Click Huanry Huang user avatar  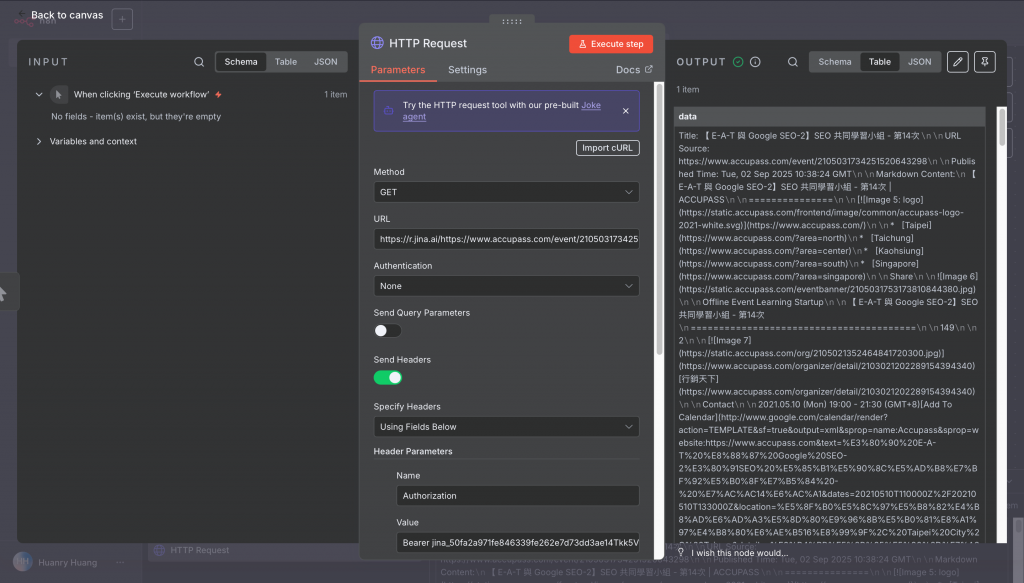tap(23, 561)
